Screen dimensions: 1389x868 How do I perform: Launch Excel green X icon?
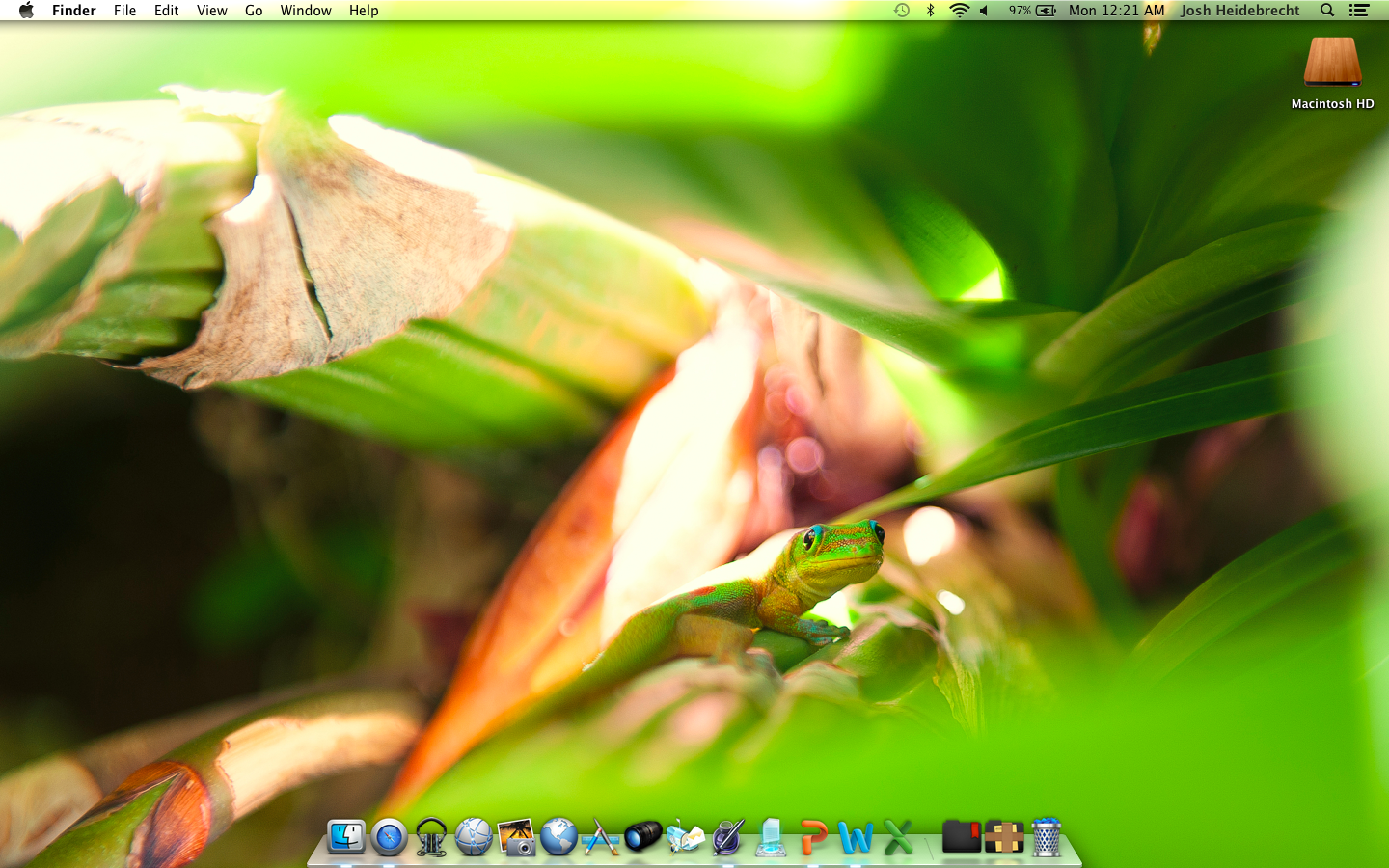[x=898, y=837]
